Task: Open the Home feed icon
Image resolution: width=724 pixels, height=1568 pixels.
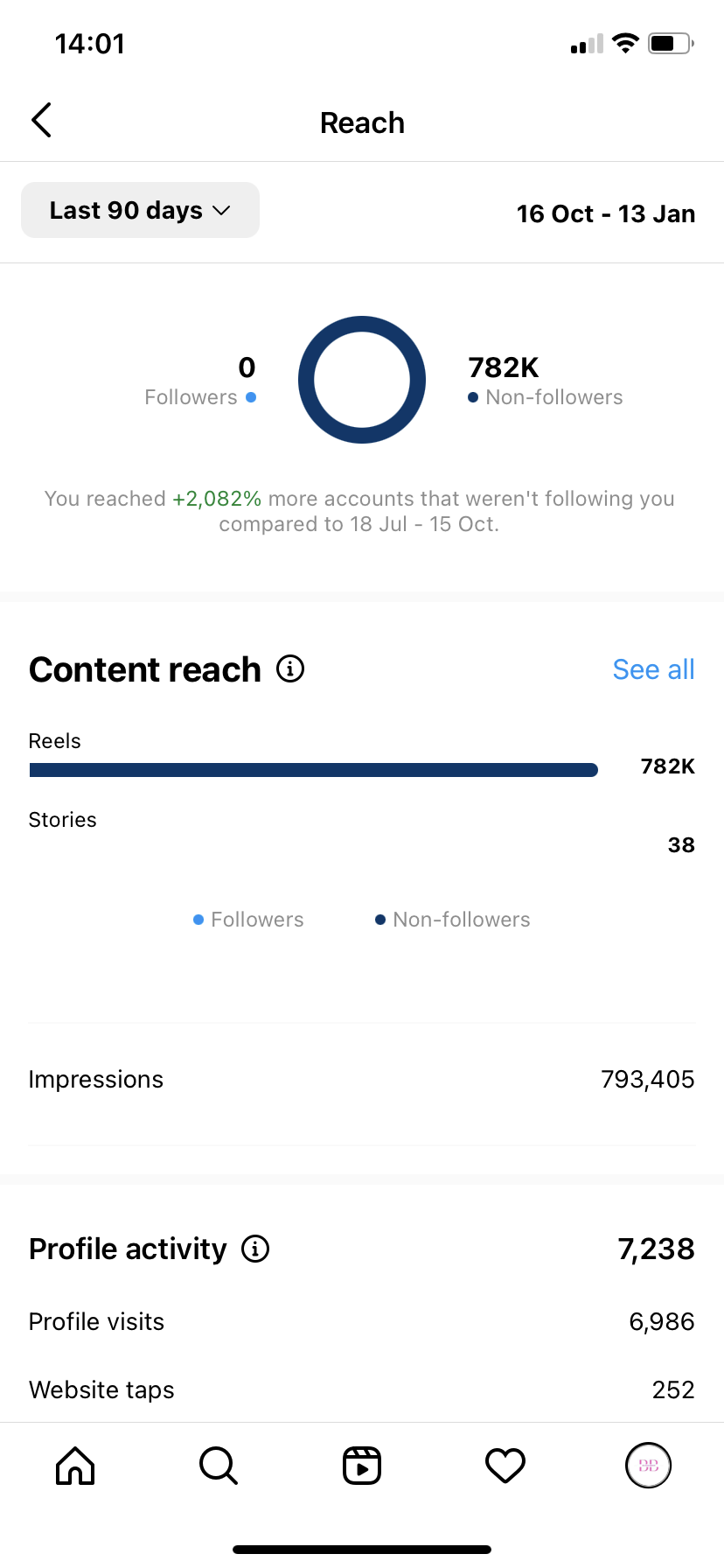Action: pos(75,1466)
